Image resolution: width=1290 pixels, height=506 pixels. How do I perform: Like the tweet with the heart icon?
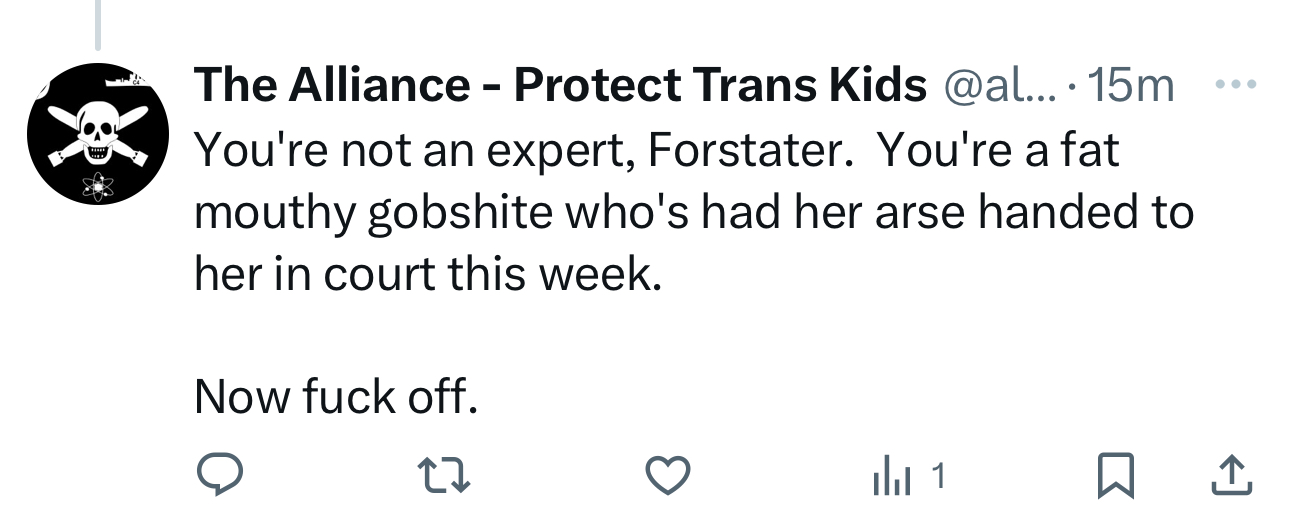(667, 476)
